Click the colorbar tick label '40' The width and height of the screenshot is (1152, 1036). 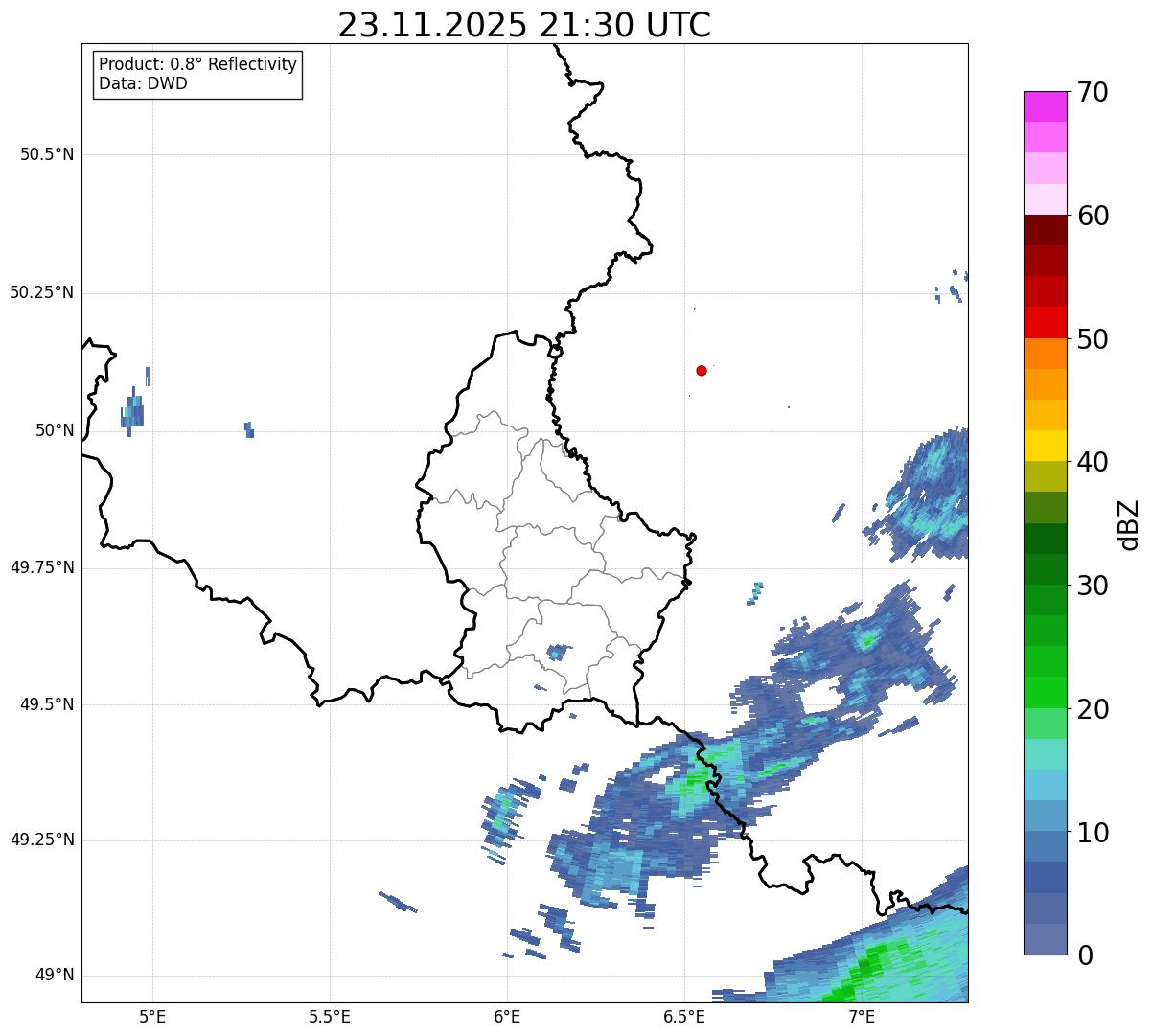point(1093,462)
